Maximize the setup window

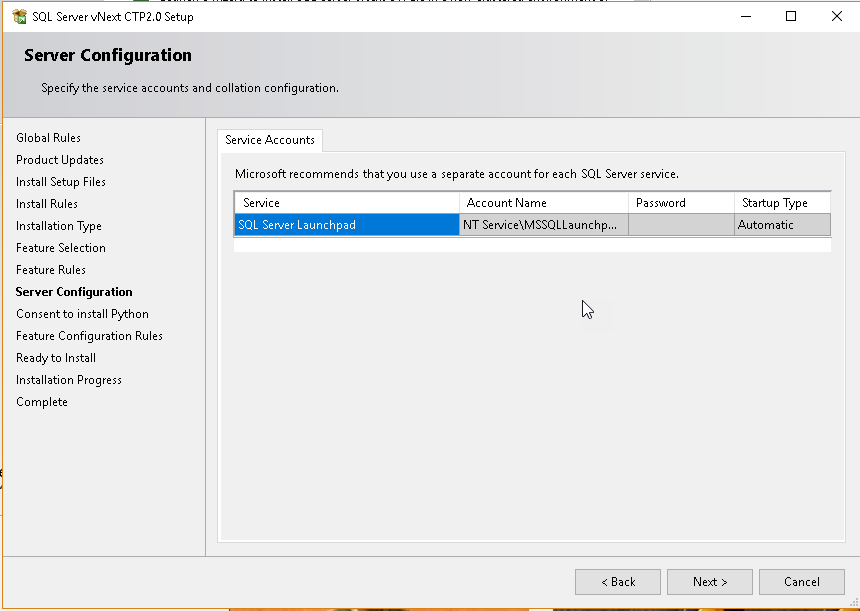pos(791,16)
